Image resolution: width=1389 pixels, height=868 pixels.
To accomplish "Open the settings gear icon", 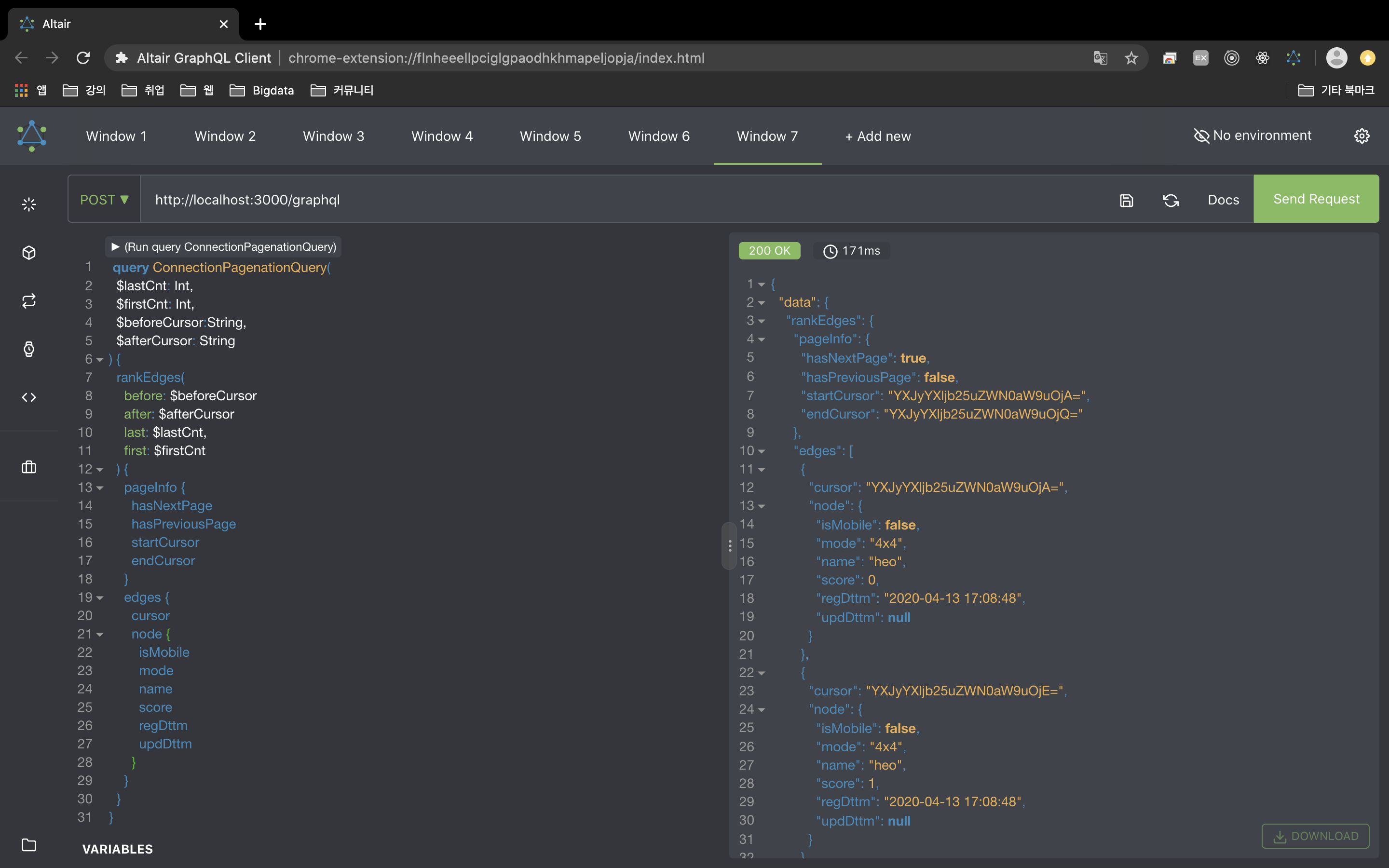I will (1362, 136).
